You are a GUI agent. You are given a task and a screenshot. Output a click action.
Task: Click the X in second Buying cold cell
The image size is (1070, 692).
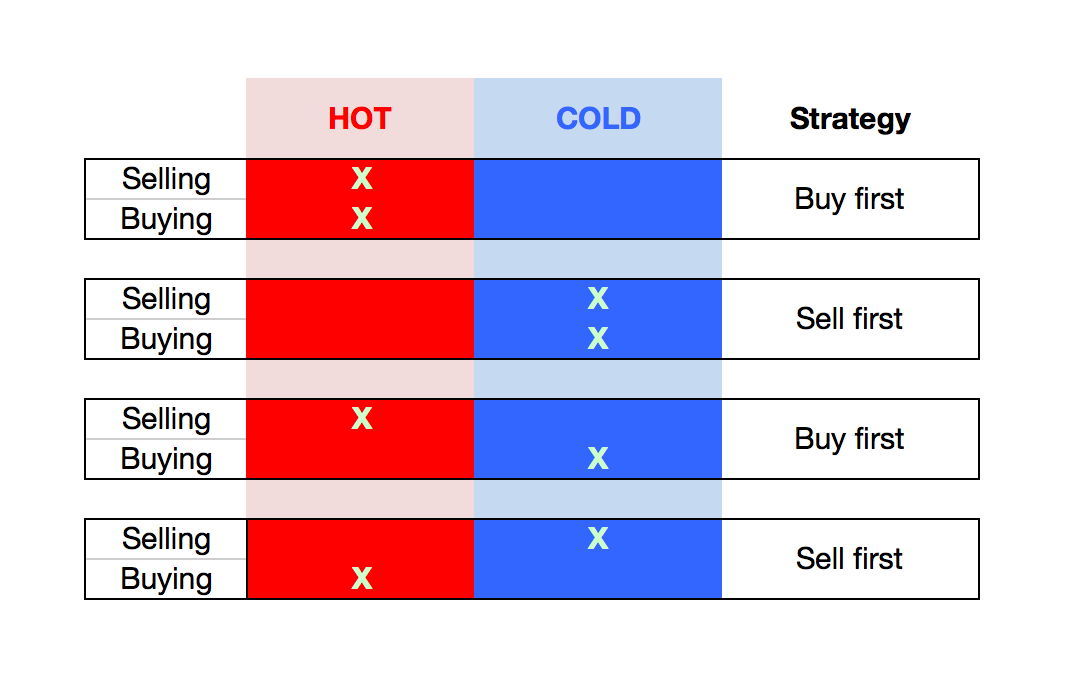[x=598, y=338]
